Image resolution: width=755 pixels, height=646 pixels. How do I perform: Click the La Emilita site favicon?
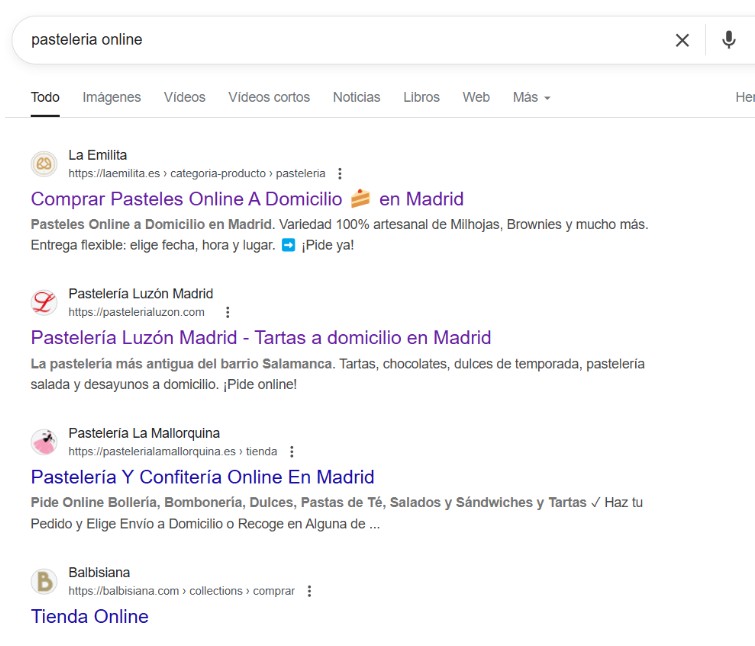coord(44,163)
